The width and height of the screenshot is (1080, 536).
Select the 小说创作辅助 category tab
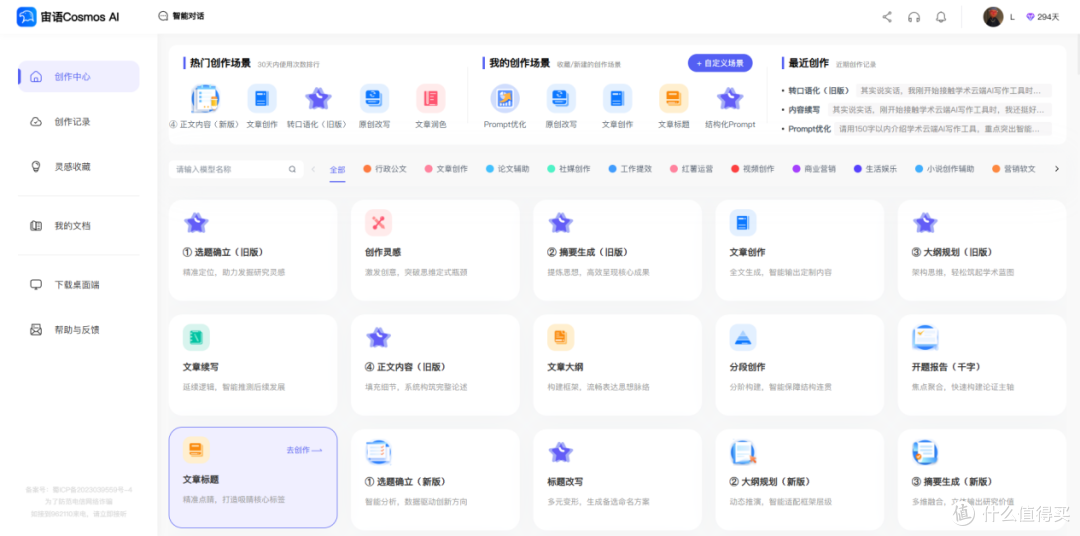pos(945,169)
